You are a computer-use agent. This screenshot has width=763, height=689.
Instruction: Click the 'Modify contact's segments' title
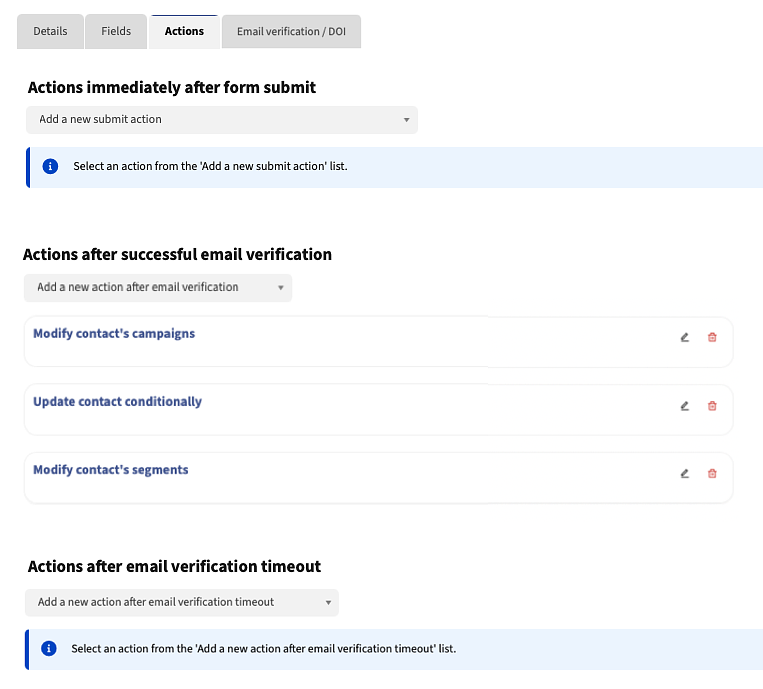[x=110, y=470]
